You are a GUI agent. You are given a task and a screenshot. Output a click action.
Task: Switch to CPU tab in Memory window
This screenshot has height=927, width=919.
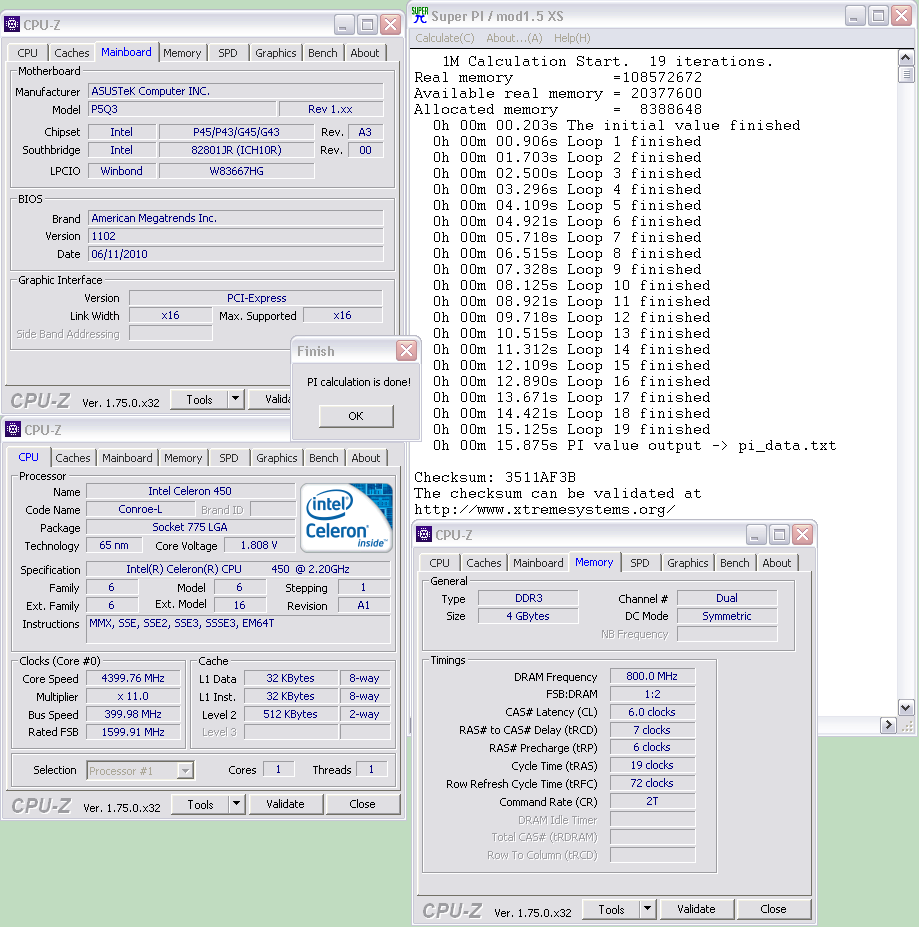tap(439, 563)
